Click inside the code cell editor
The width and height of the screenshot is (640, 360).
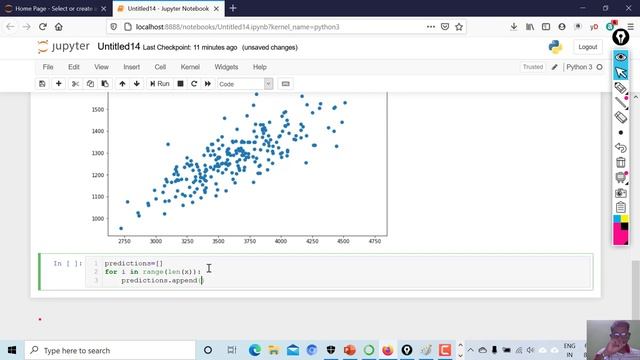[x=346, y=272]
